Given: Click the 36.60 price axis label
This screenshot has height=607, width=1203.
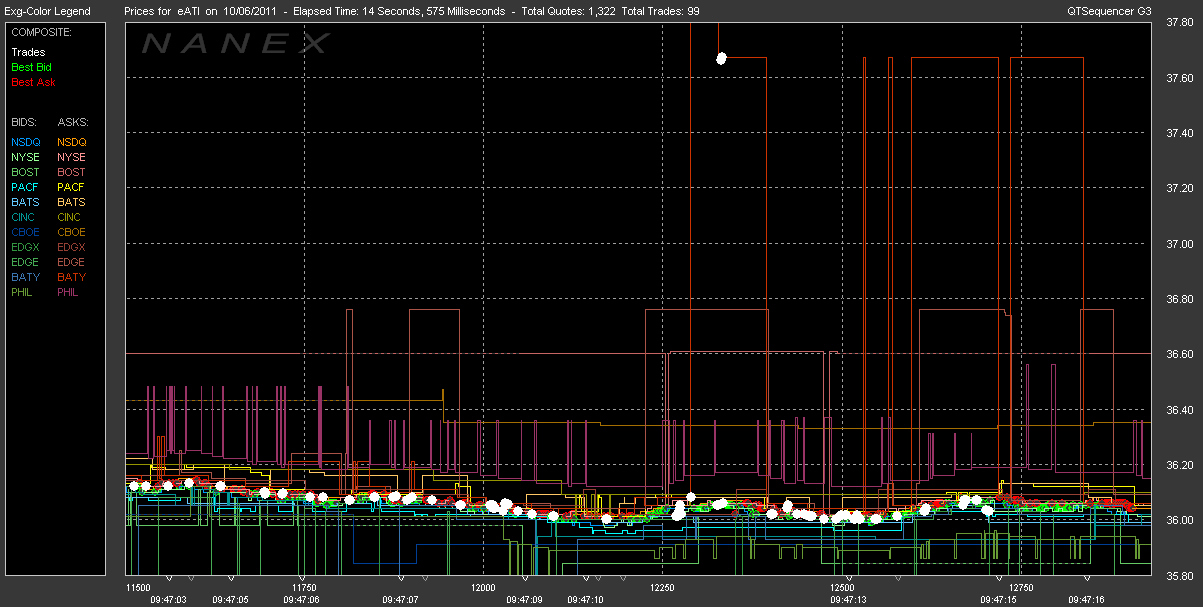Looking at the screenshot, I should (1180, 354).
